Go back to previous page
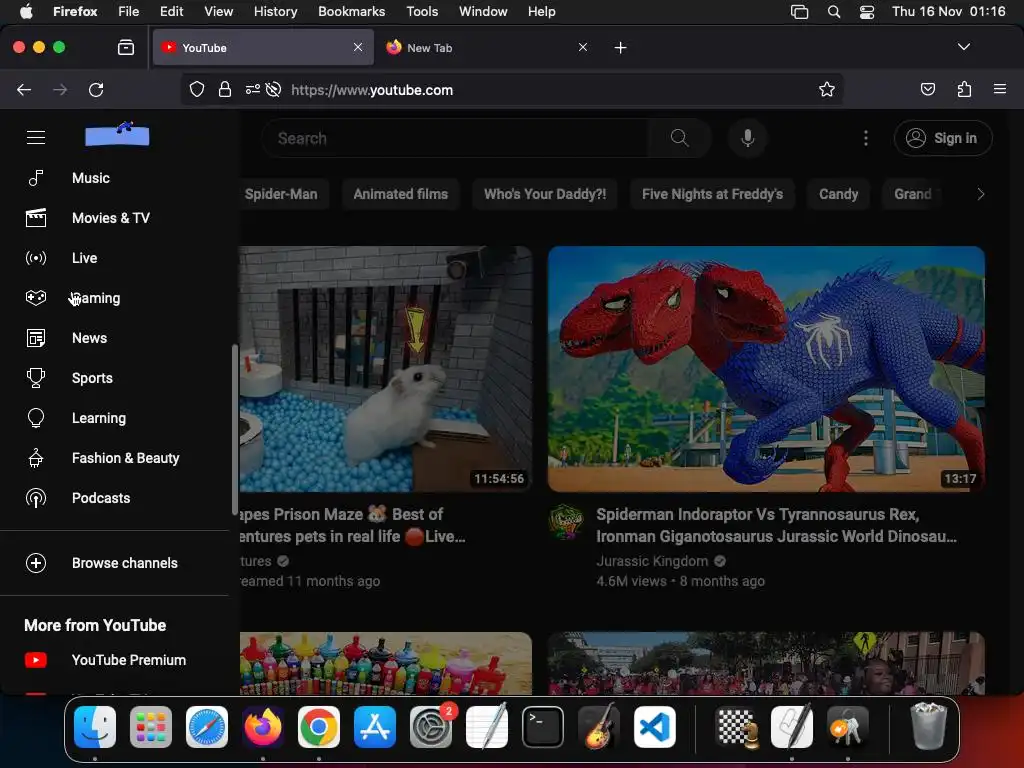Screen dimensions: 1024x768 (x=24, y=89)
